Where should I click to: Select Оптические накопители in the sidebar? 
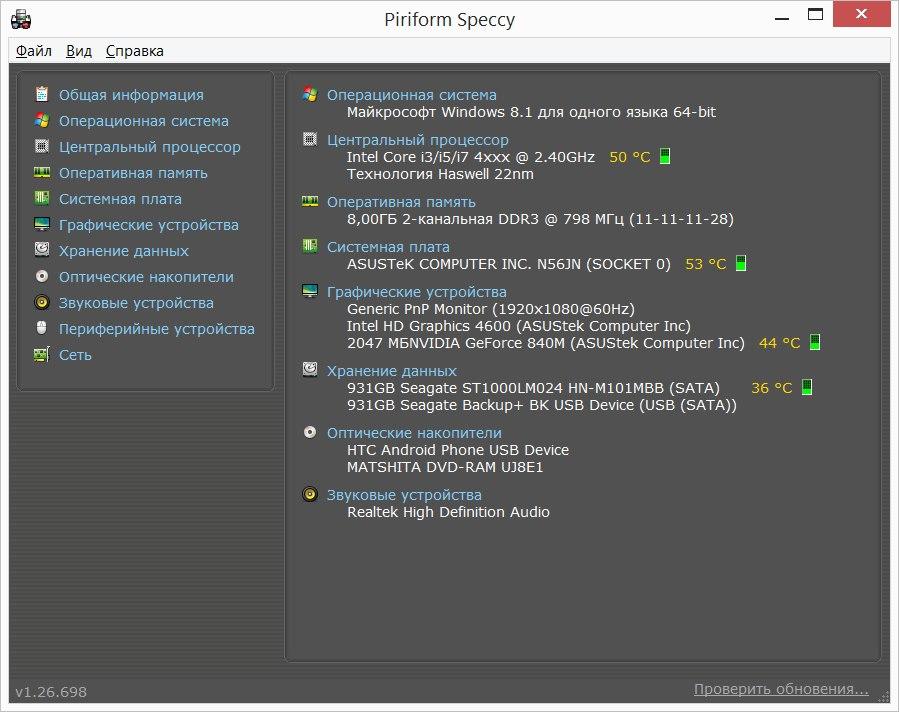coord(146,277)
